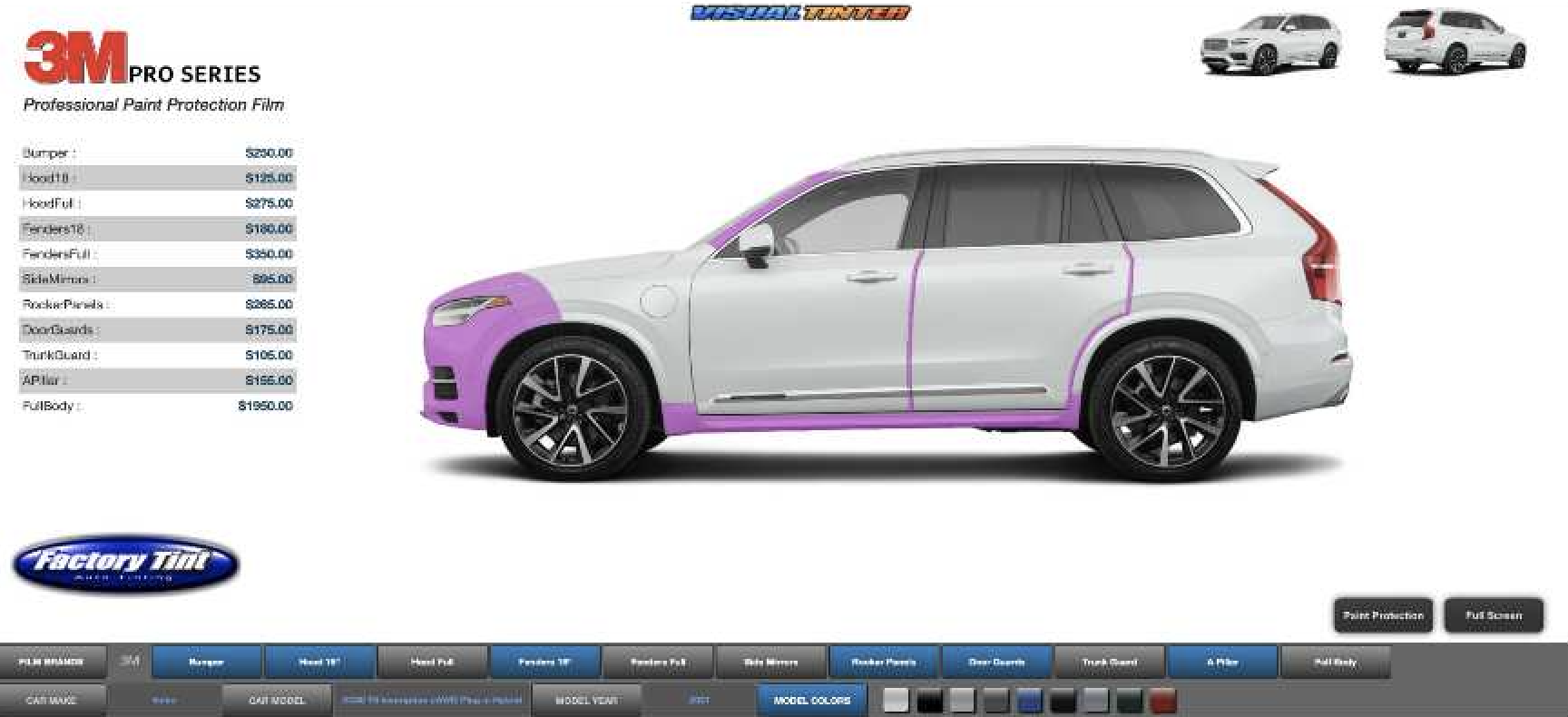The height and width of the screenshot is (717, 1568).
Task: Click the RockerPanels $265.00 price row
Action: pyautogui.click(x=157, y=305)
